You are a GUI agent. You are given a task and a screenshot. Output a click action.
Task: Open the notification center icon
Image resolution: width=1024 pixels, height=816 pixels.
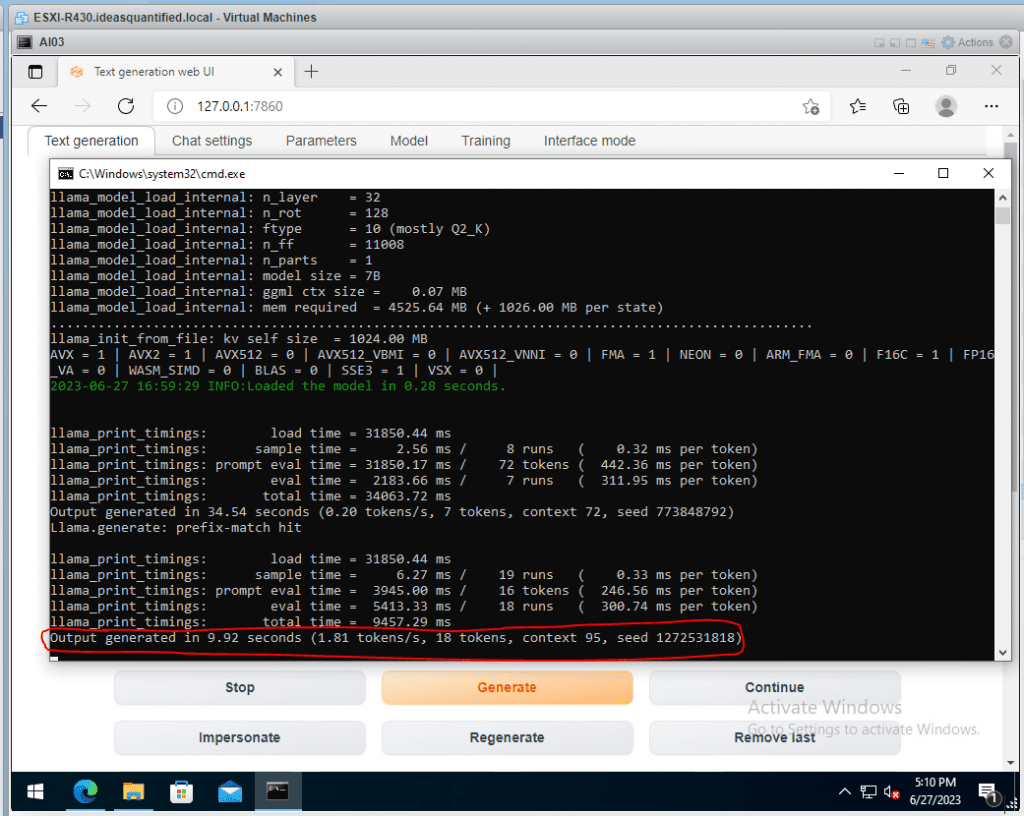pyautogui.click(x=988, y=792)
